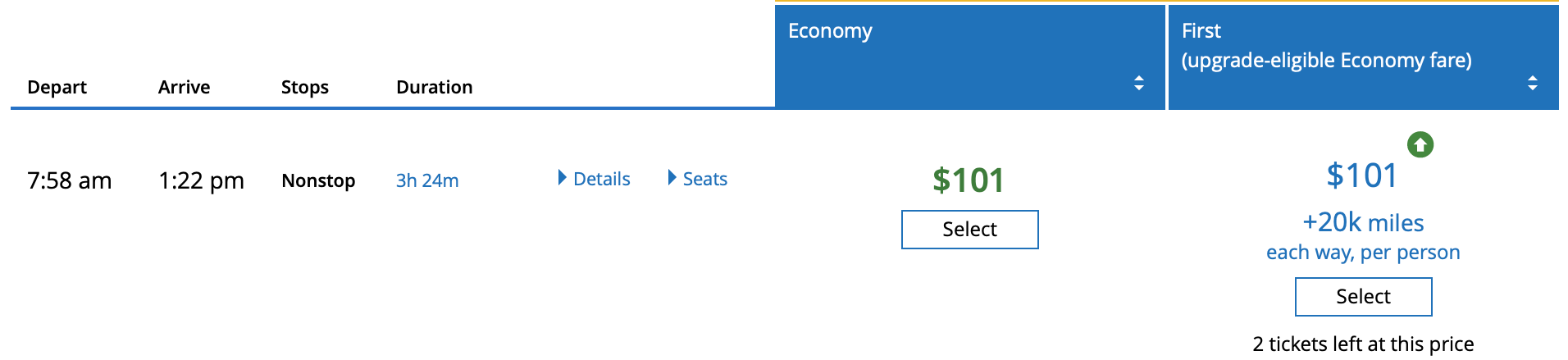The width and height of the screenshot is (1568, 360).
Task: Sort flights by the Arrive column header
Action: (x=184, y=87)
